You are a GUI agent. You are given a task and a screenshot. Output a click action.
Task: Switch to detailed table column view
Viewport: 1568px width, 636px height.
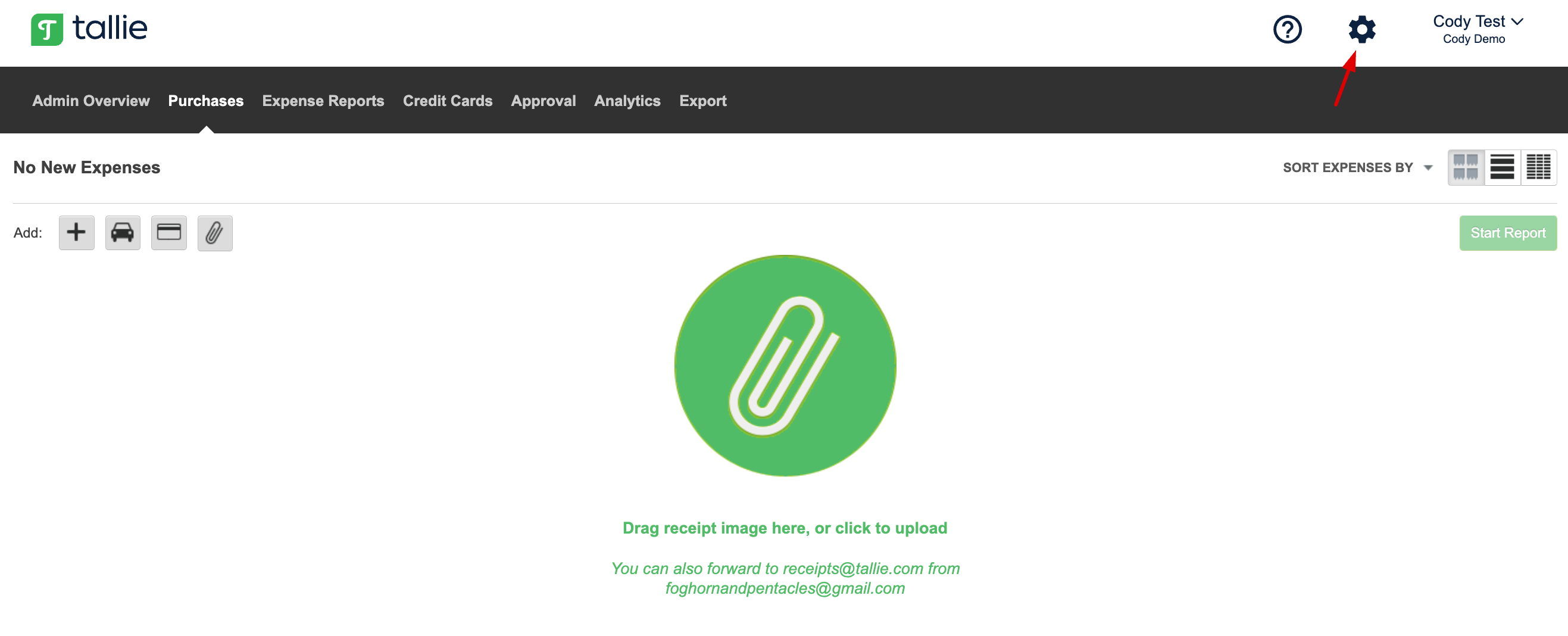[x=1538, y=167]
